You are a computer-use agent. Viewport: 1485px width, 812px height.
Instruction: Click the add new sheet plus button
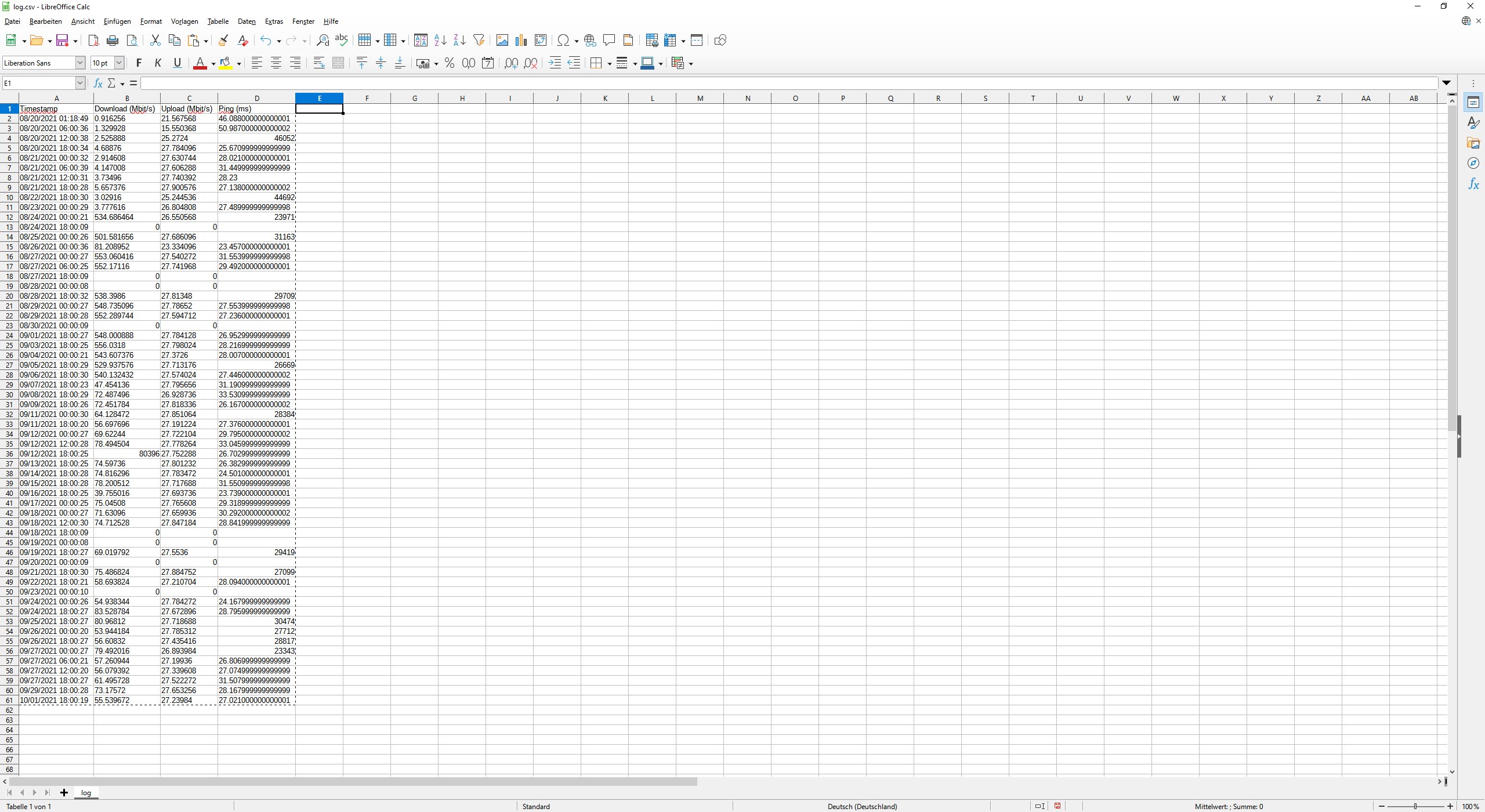(x=64, y=793)
